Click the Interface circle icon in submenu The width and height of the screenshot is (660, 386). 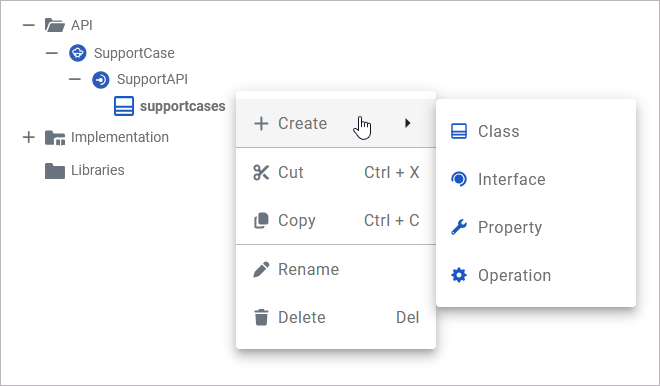coord(459,179)
